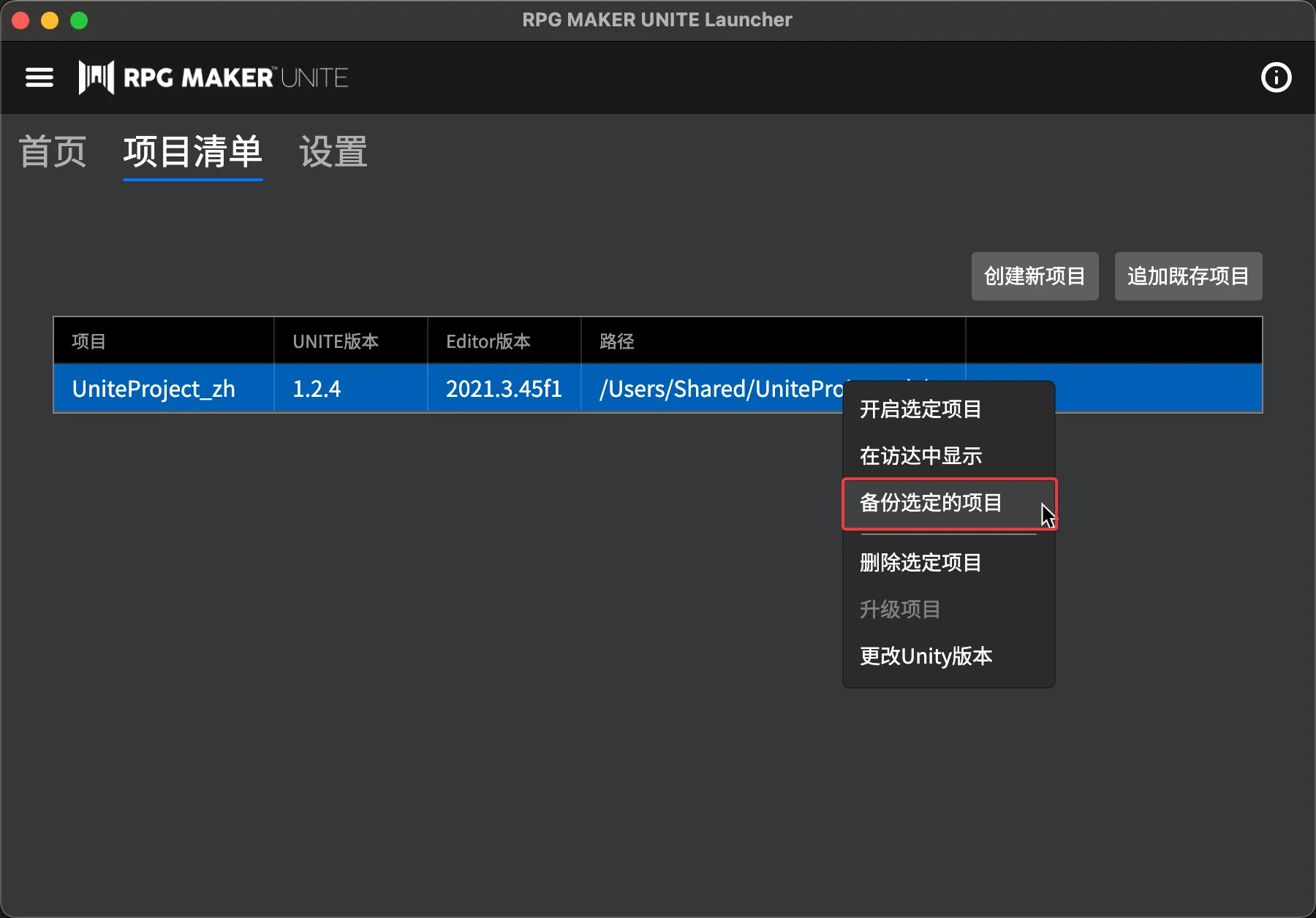This screenshot has height=918, width=1316.
Task: Select 备份选定的项目 menu entry
Action: pyautogui.click(x=949, y=504)
